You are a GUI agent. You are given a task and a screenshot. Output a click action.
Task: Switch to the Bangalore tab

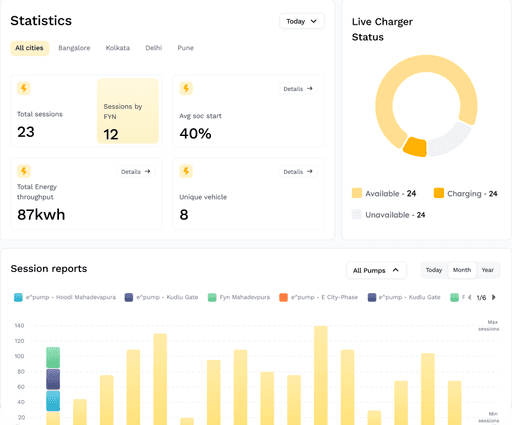(74, 48)
